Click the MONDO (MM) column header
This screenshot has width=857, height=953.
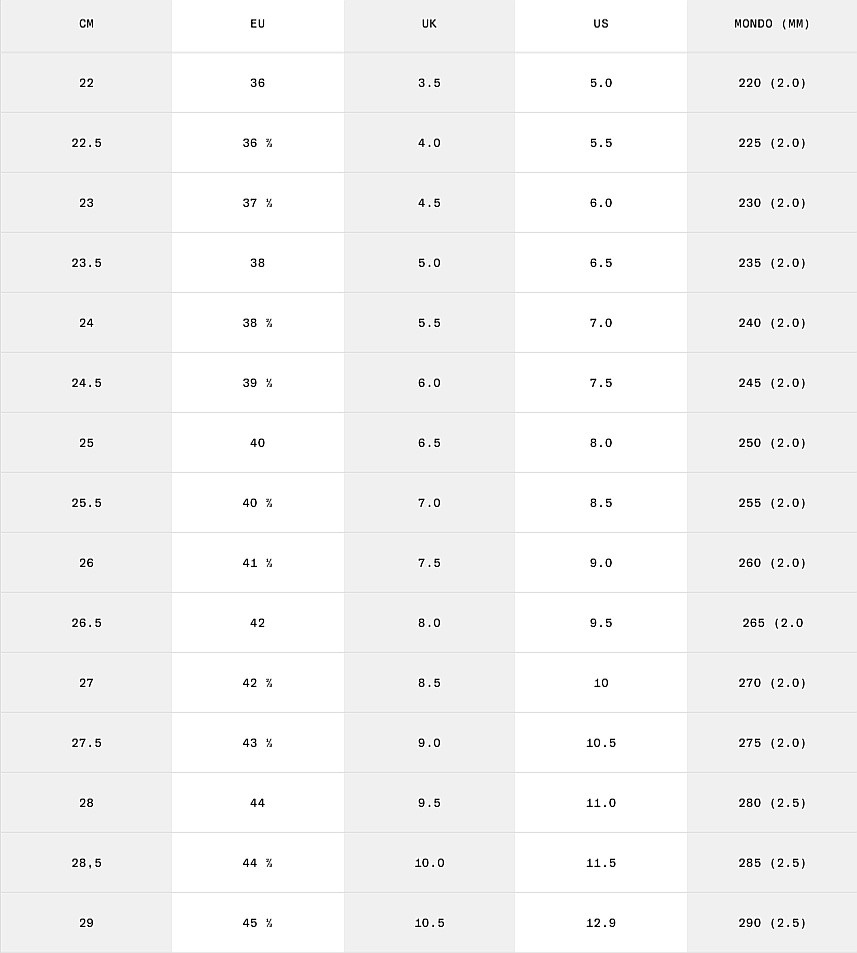click(772, 24)
